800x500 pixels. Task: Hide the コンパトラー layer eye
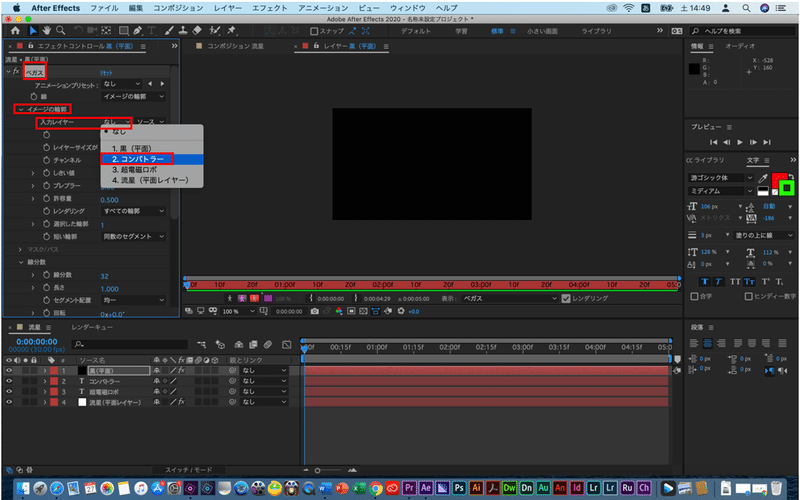[x=9, y=381]
